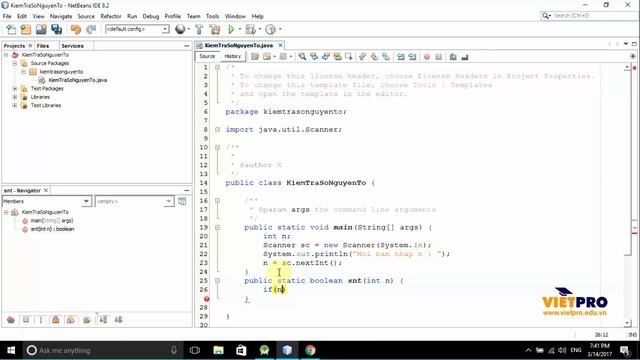
Task: Select KiemTraSoNguyenTo.java in the Projects tree
Action: [x=78, y=80]
